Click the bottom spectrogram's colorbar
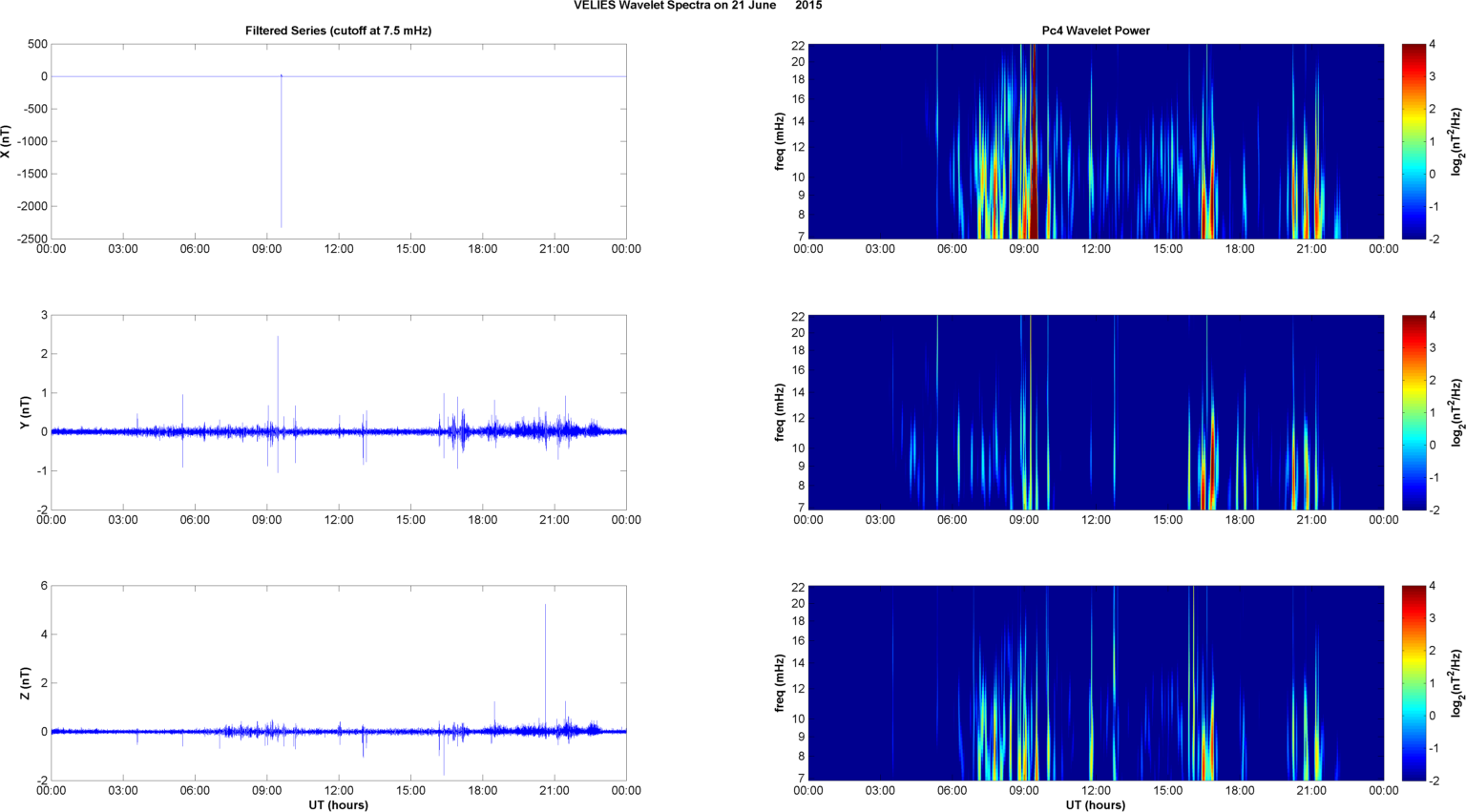1466x812 pixels. pyautogui.click(x=1412, y=683)
